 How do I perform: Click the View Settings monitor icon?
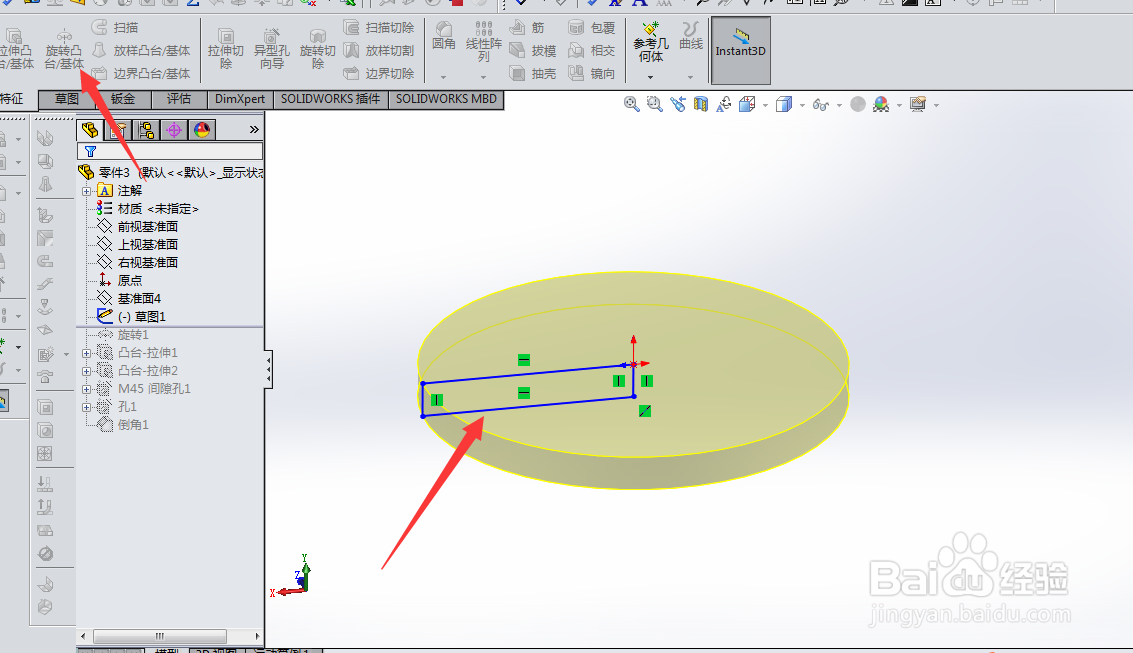(x=918, y=104)
